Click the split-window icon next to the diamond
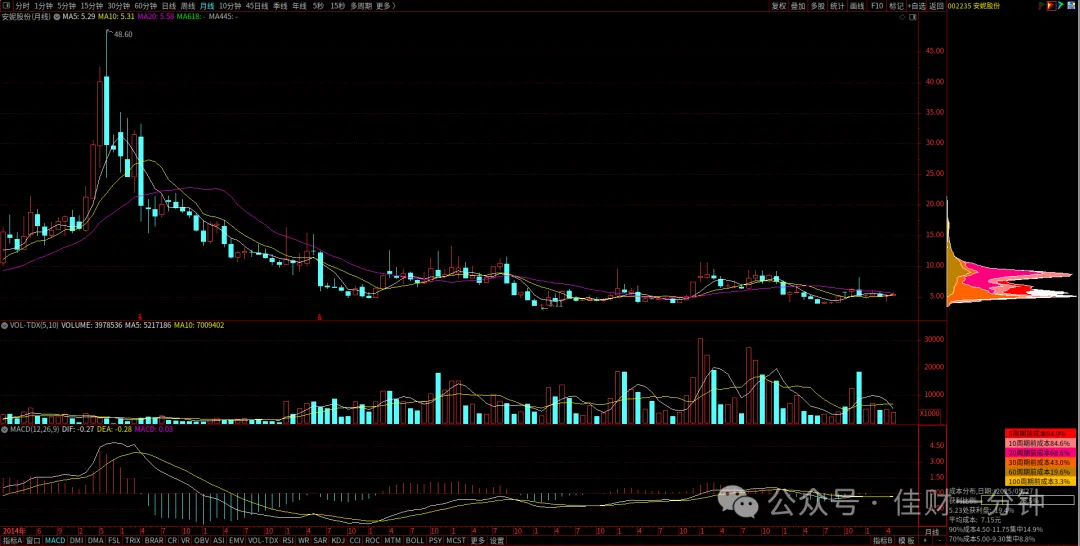 [x=913, y=17]
